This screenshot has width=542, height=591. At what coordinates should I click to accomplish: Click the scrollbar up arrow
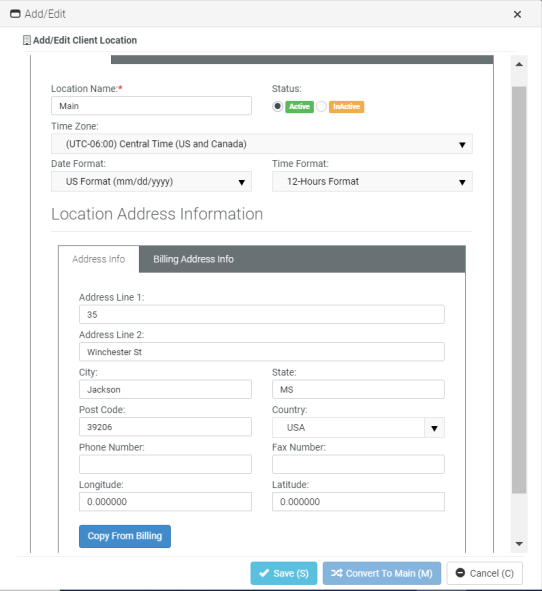(x=519, y=64)
